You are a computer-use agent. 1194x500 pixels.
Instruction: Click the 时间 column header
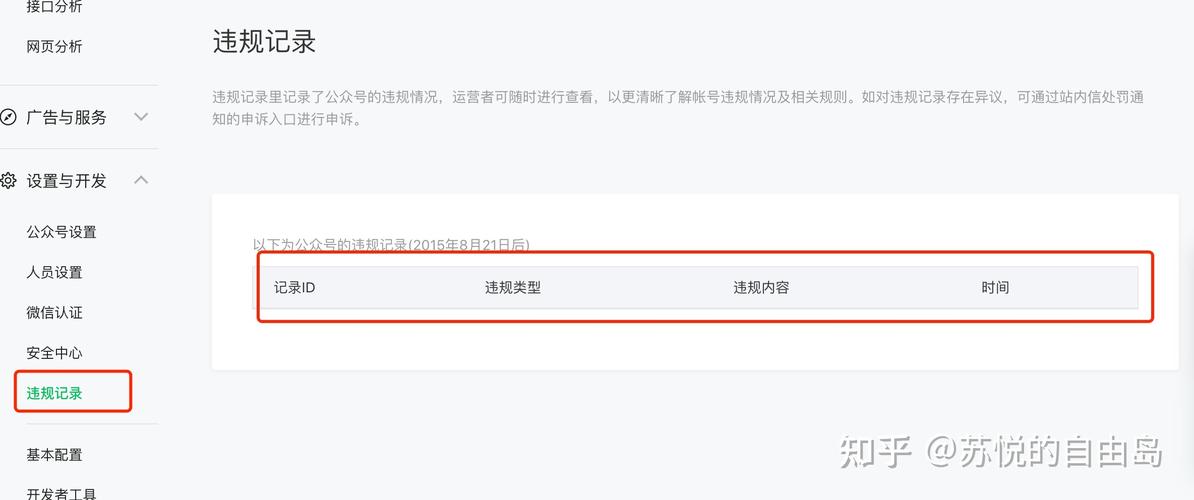[x=995, y=288]
